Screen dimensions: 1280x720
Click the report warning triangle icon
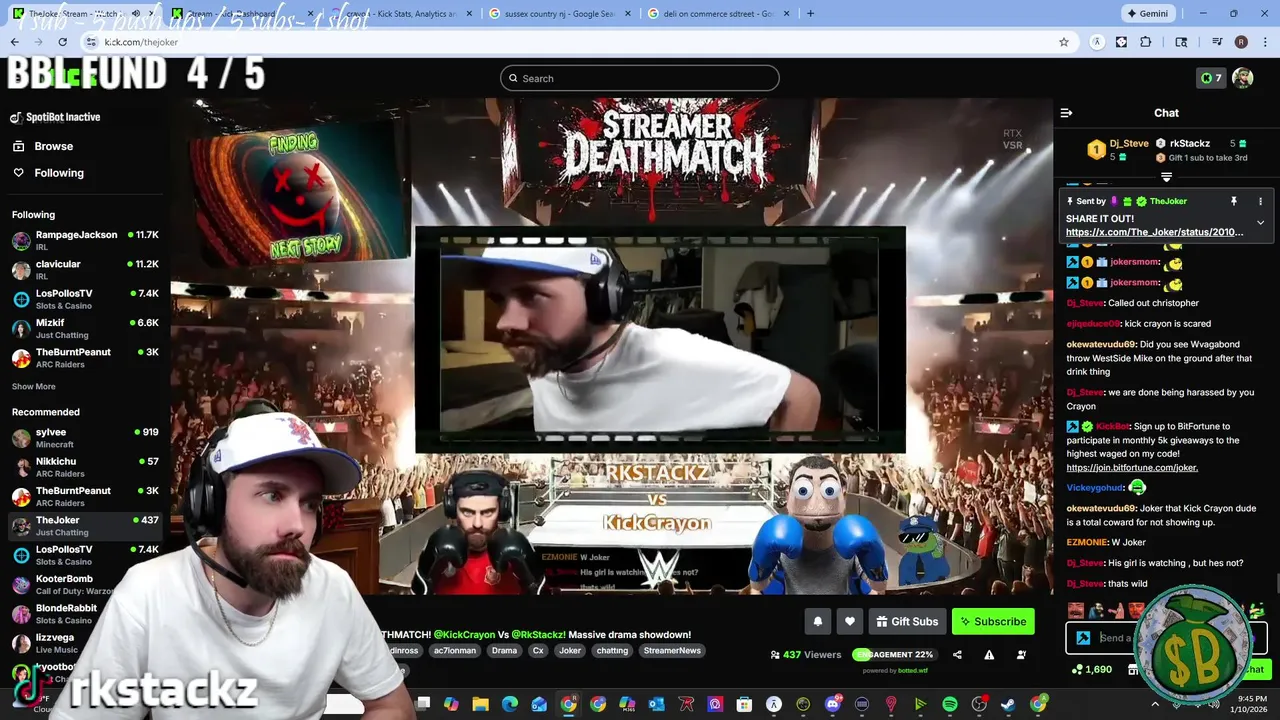[989, 655]
